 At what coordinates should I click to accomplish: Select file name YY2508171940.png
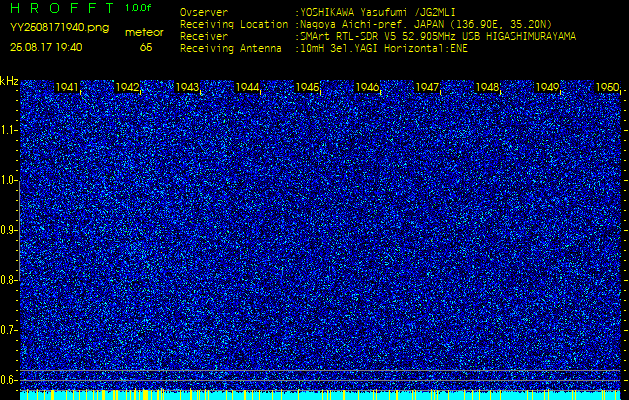pyautogui.click(x=59, y=28)
